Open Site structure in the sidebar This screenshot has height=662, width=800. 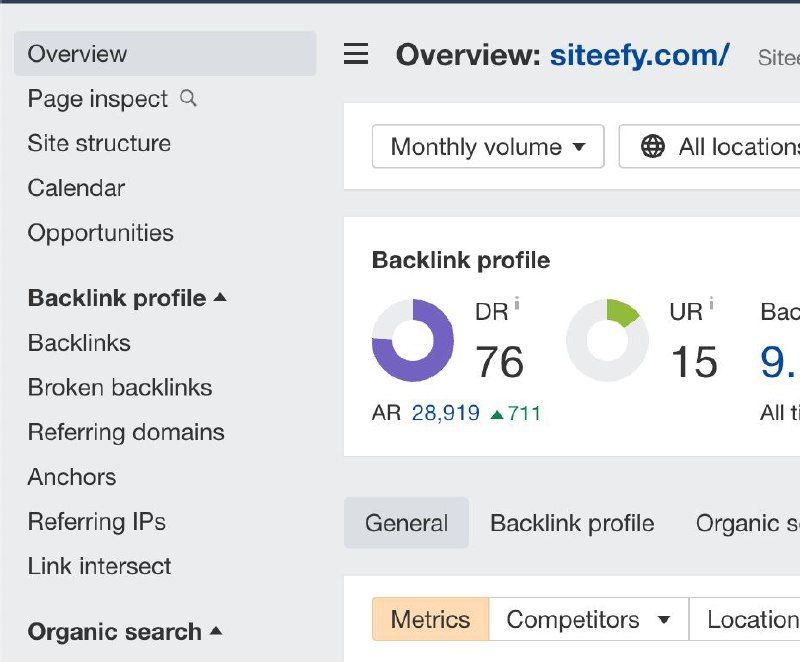click(99, 143)
